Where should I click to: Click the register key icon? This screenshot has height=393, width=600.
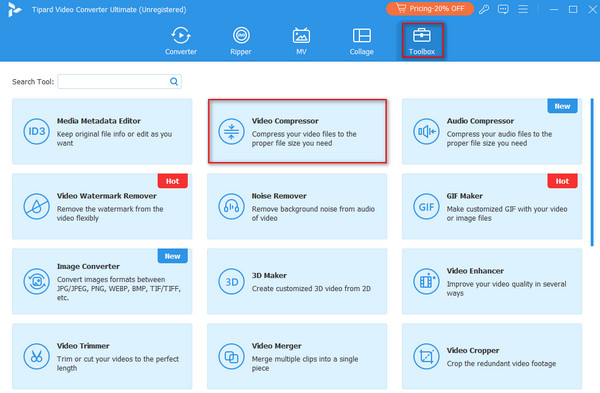coord(484,9)
